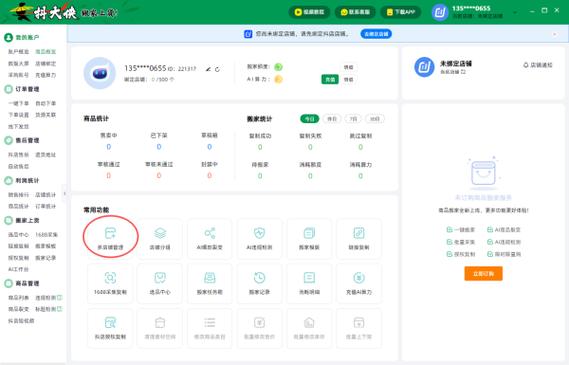Open the 搬家任务箱 inbox tile
Screen dimensions: 569x365
tap(210, 283)
